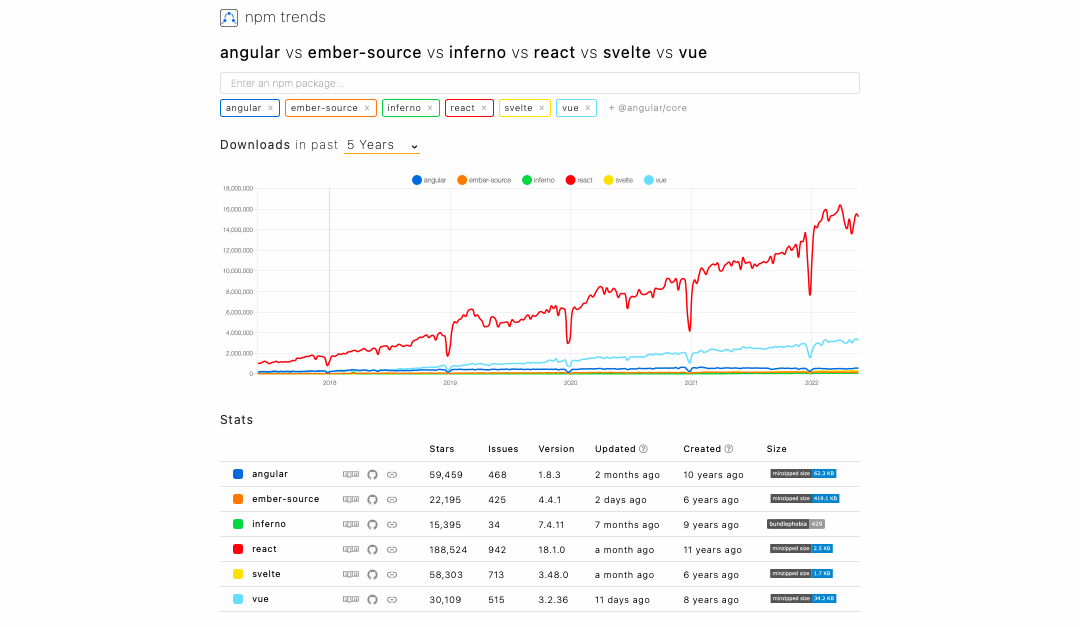Viewport: 1080px width, 627px height.
Task: Remove the react package tag
Action: (x=484, y=108)
